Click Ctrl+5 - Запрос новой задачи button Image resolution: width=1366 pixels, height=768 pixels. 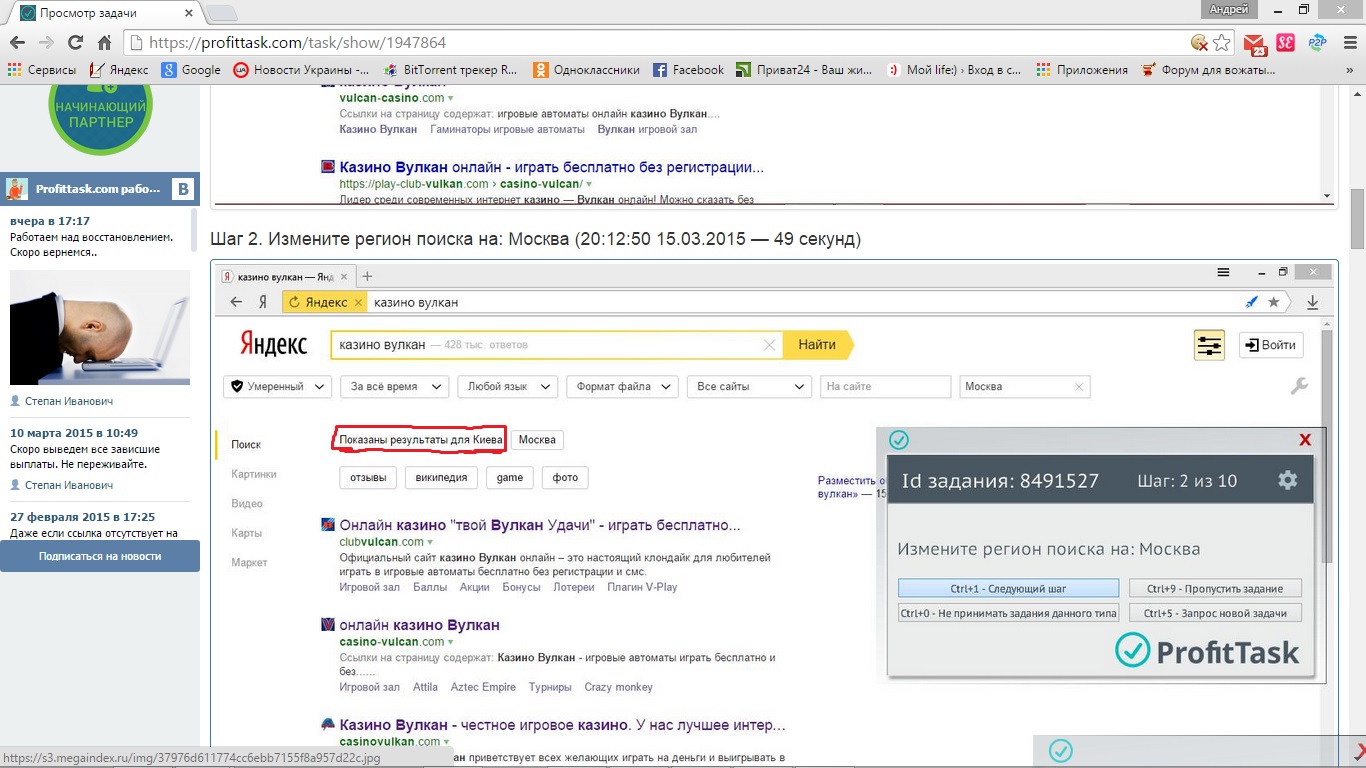[1216, 613]
